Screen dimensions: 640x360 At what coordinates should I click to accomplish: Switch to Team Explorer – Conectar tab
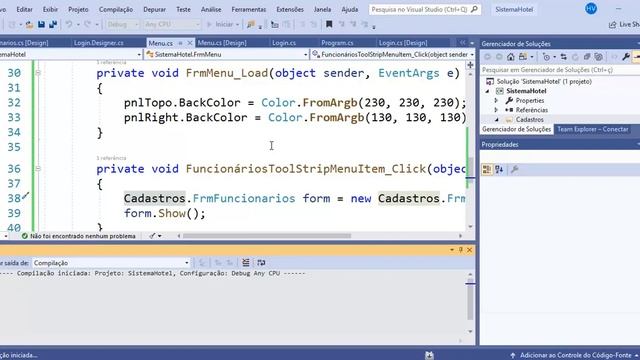coord(593,129)
